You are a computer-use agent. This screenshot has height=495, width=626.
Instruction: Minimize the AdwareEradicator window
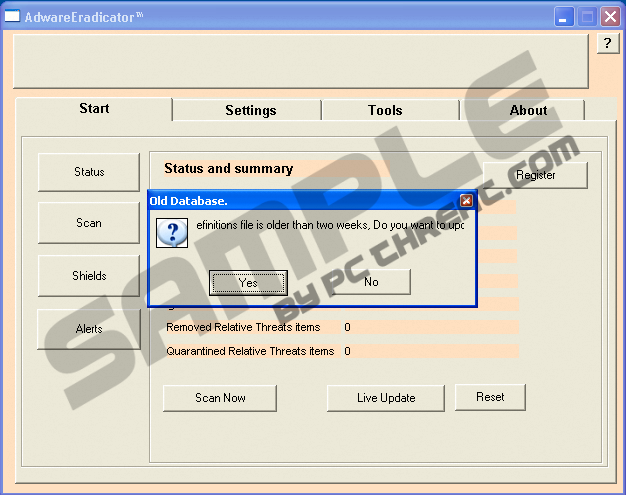click(563, 17)
